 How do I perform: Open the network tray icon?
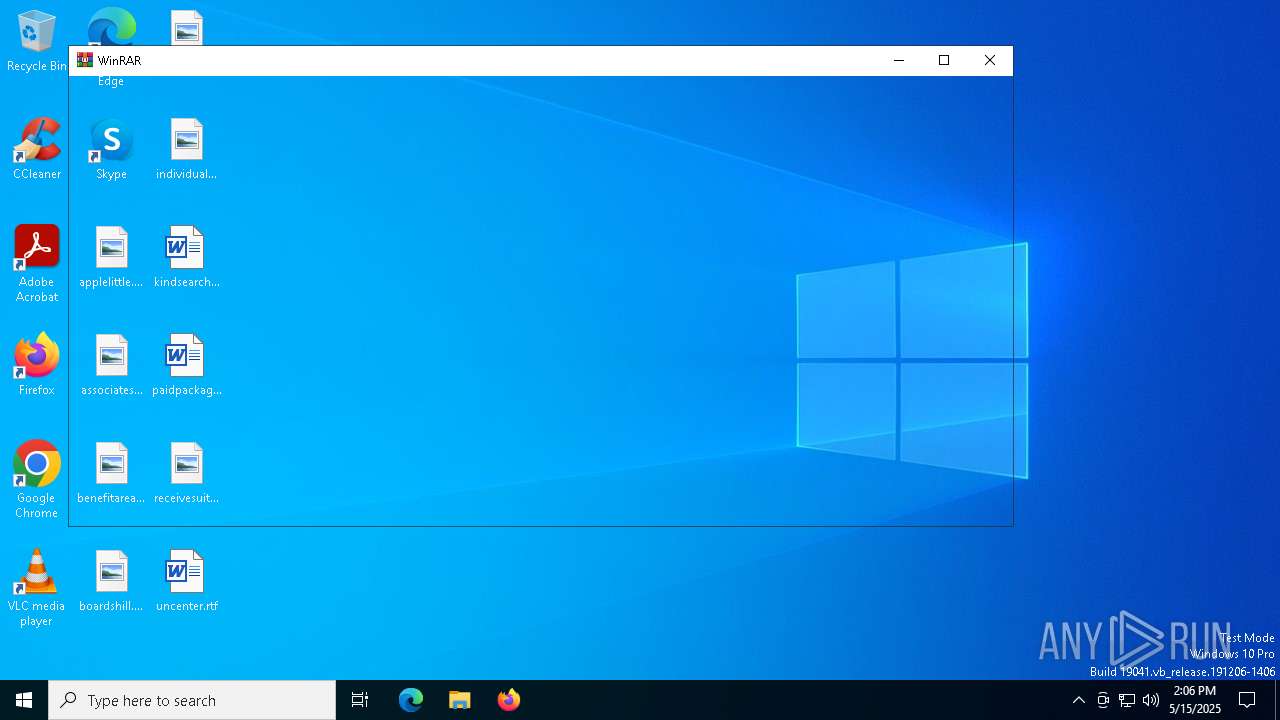pos(1127,700)
